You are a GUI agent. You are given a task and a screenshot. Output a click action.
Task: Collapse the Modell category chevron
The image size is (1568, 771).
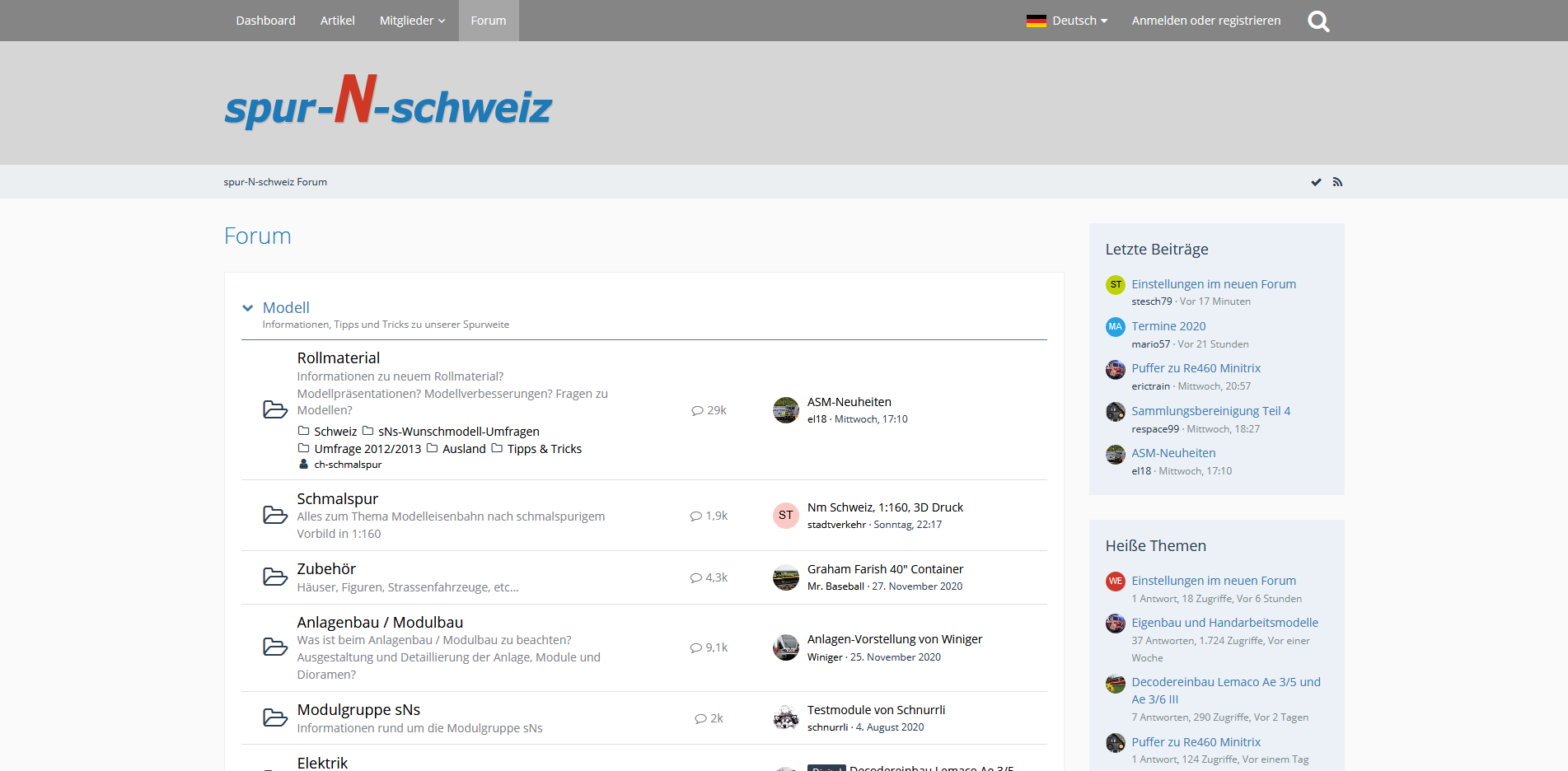coord(247,308)
